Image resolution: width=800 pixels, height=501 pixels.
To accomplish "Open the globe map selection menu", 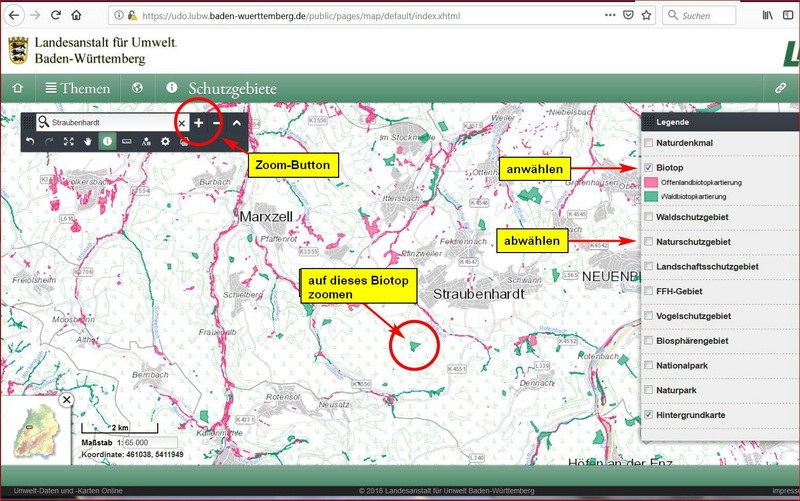I will [138, 88].
